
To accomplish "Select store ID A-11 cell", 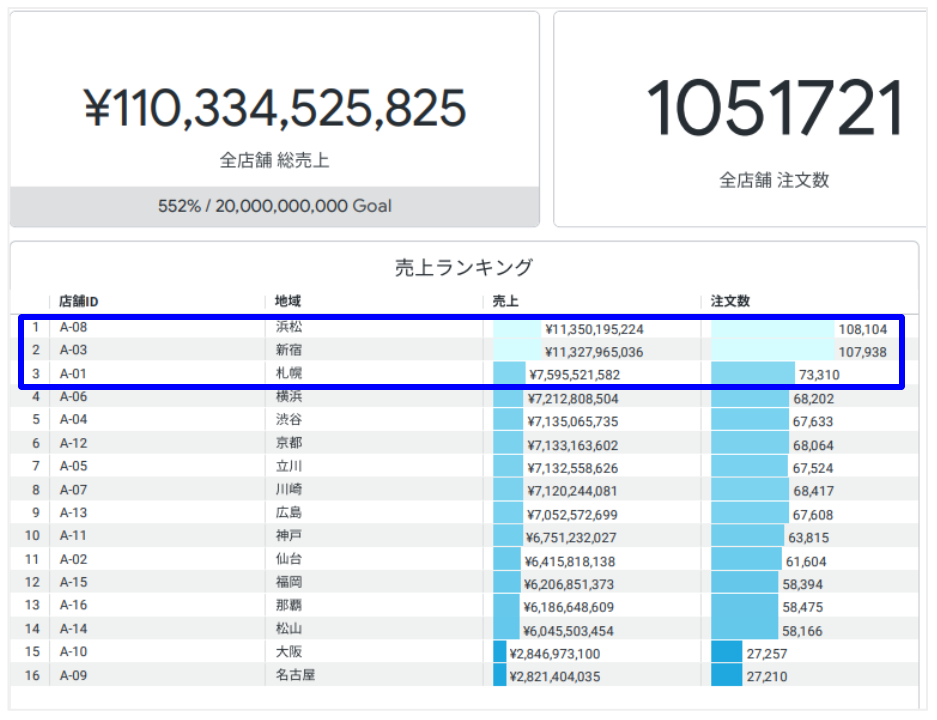I will 74,537.
